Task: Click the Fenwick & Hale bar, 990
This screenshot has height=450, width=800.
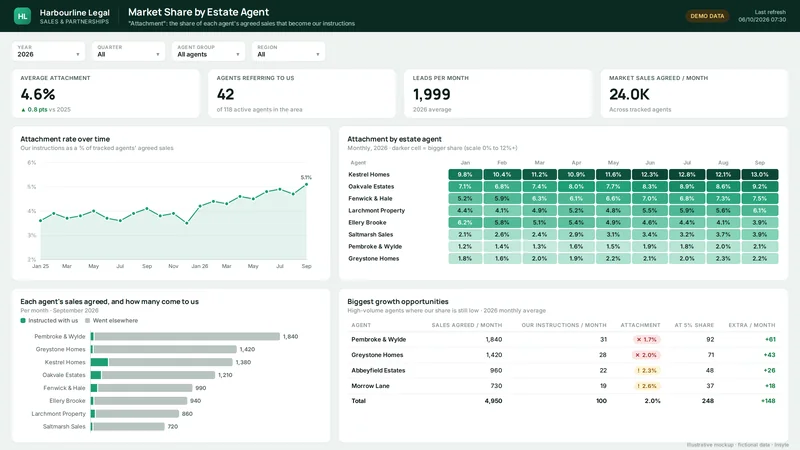Action: coord(141,388)
